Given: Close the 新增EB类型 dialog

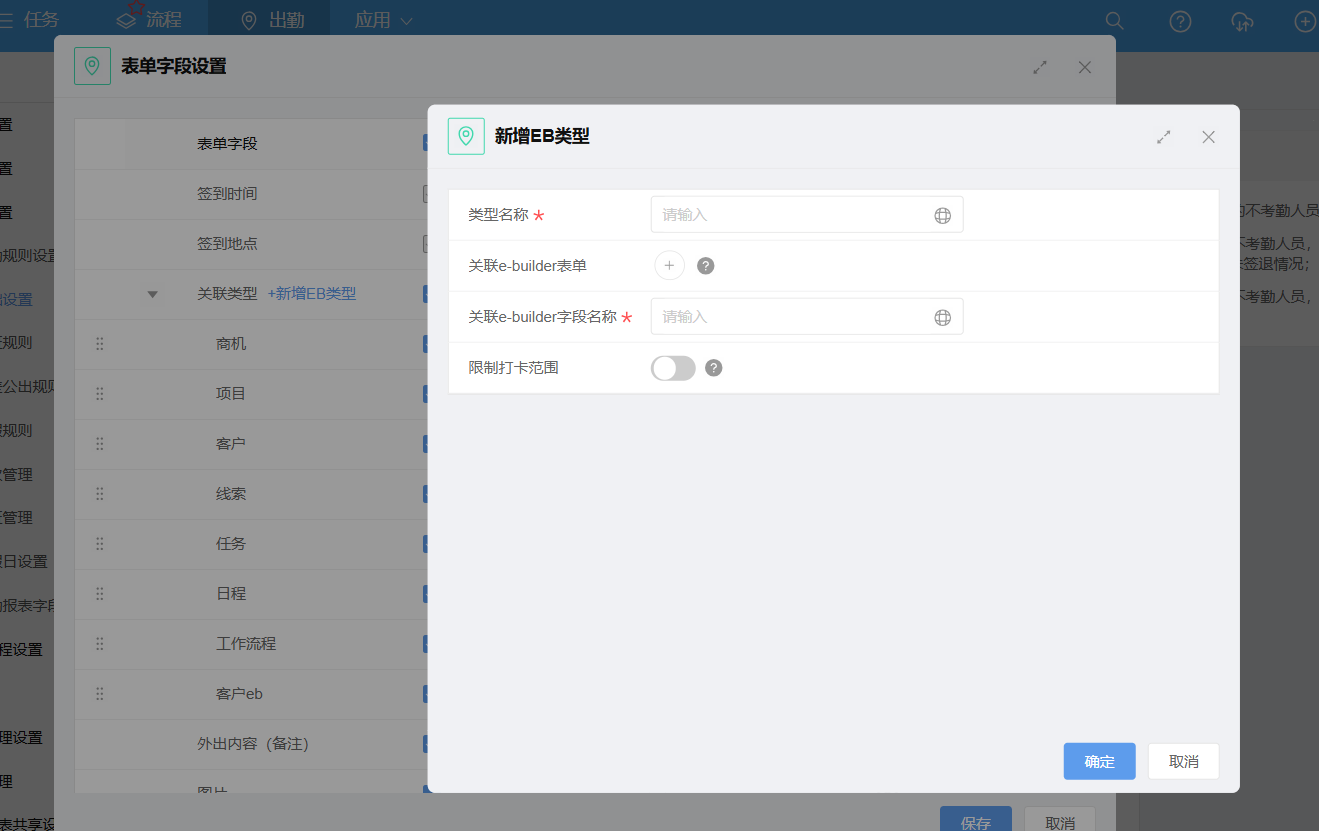Looking at the screenshot, I should click(1208, 137).
